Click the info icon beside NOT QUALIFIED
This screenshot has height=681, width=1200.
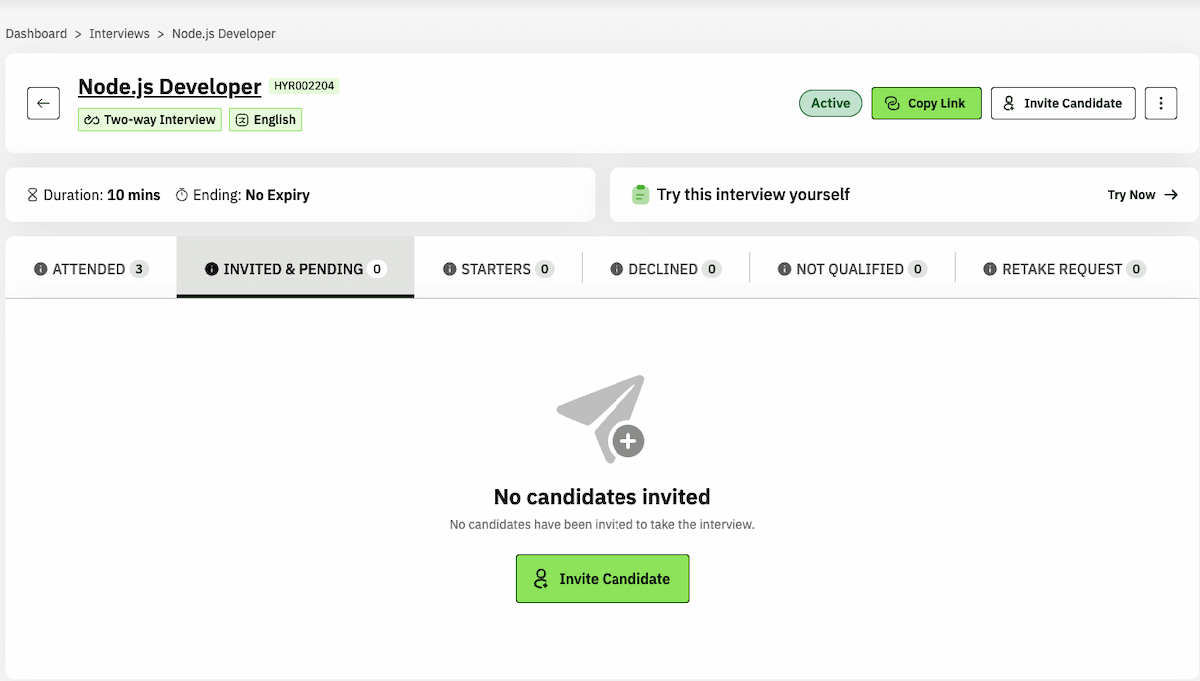coord(785,269)
